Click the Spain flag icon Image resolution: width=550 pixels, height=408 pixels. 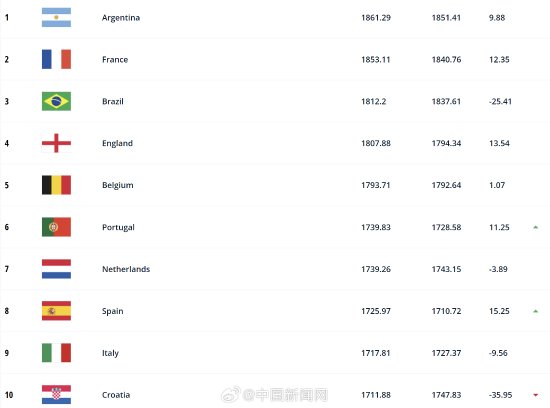click(56, 311)
